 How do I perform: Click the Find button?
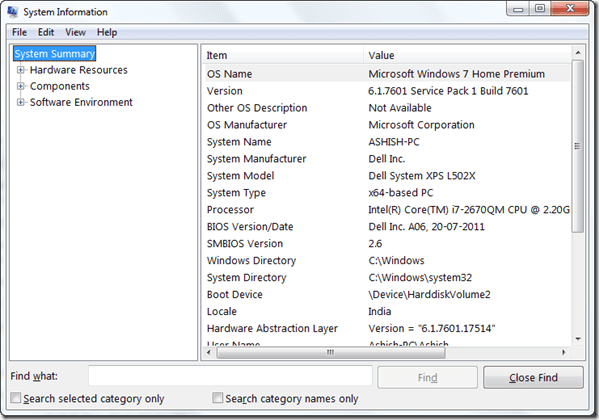point(427,378)
